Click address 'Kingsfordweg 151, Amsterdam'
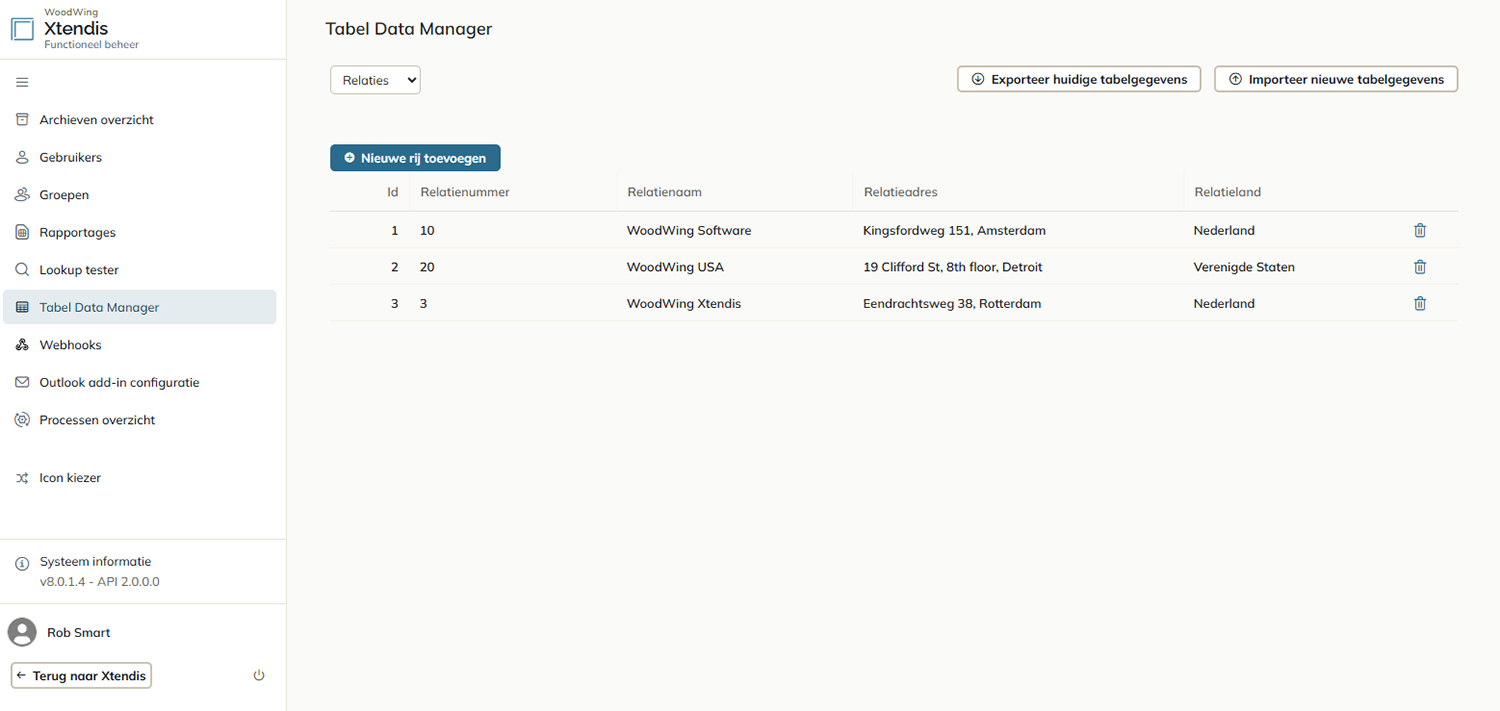 (x=954, y=230)
